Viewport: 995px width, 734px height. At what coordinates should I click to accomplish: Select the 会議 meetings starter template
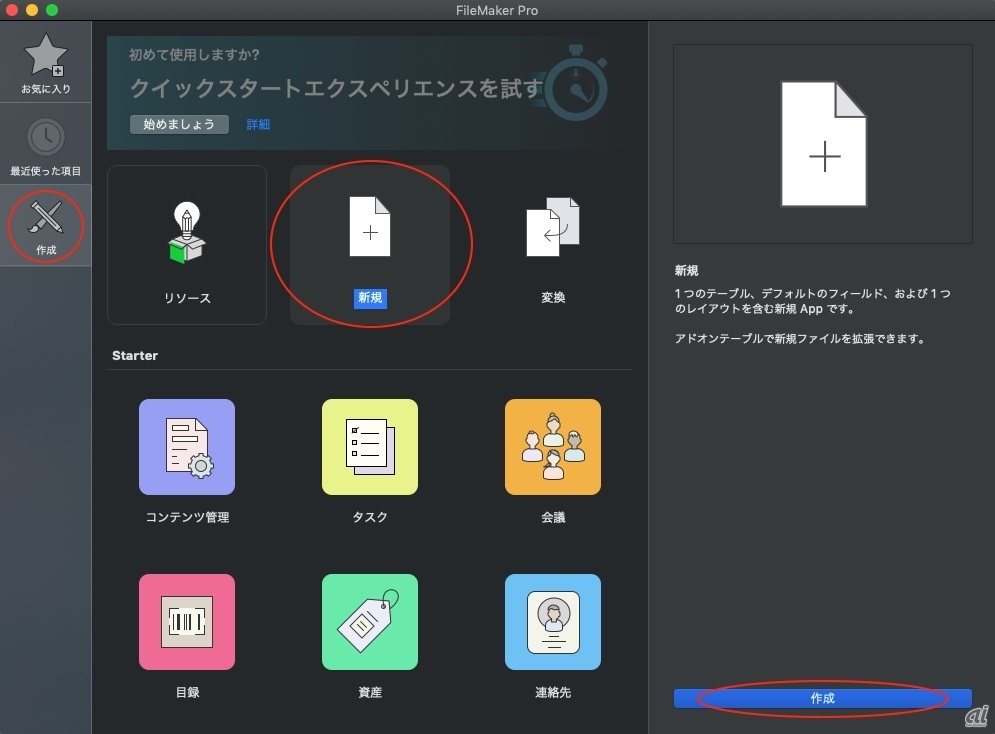pos(553,447)
